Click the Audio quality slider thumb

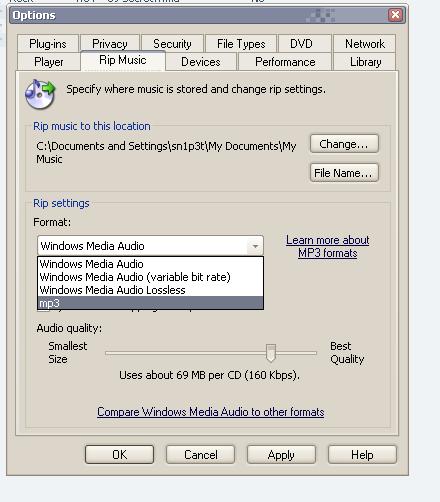pos(271,353)
